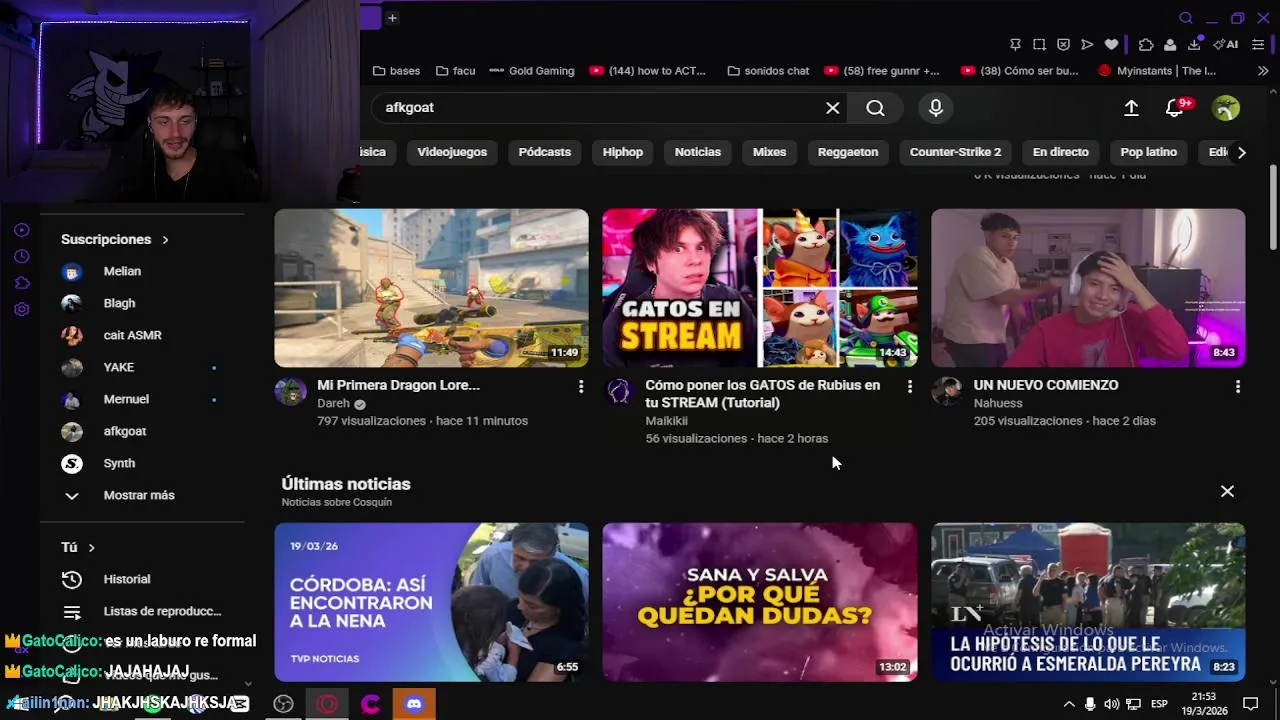The height and width of the screenshot is (720, 1280).
Task: Add page to favorites with heart icon
Action: [x=1111, y=44]
